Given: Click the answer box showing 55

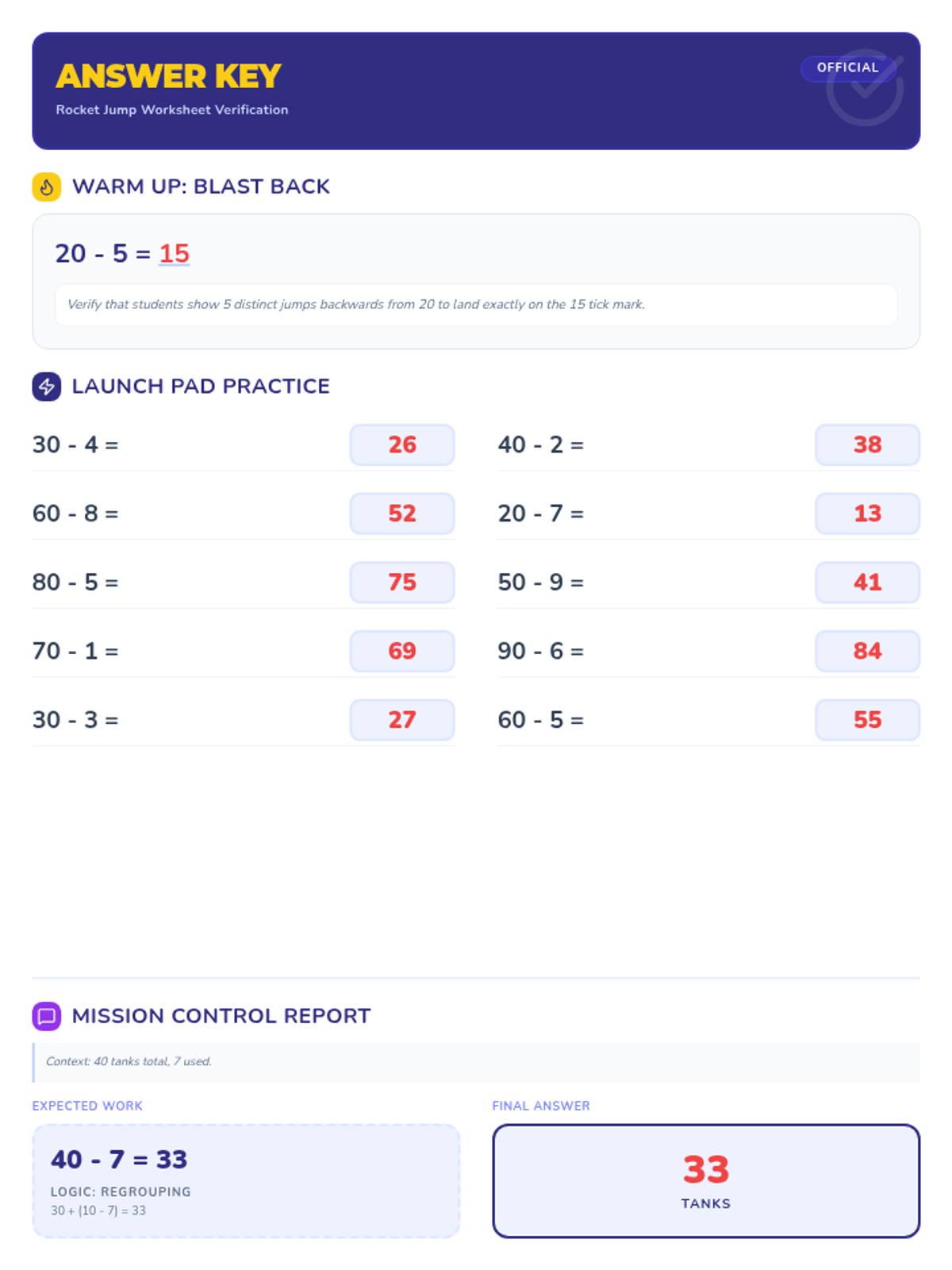Looking at the screenshot, I should 867,720.
